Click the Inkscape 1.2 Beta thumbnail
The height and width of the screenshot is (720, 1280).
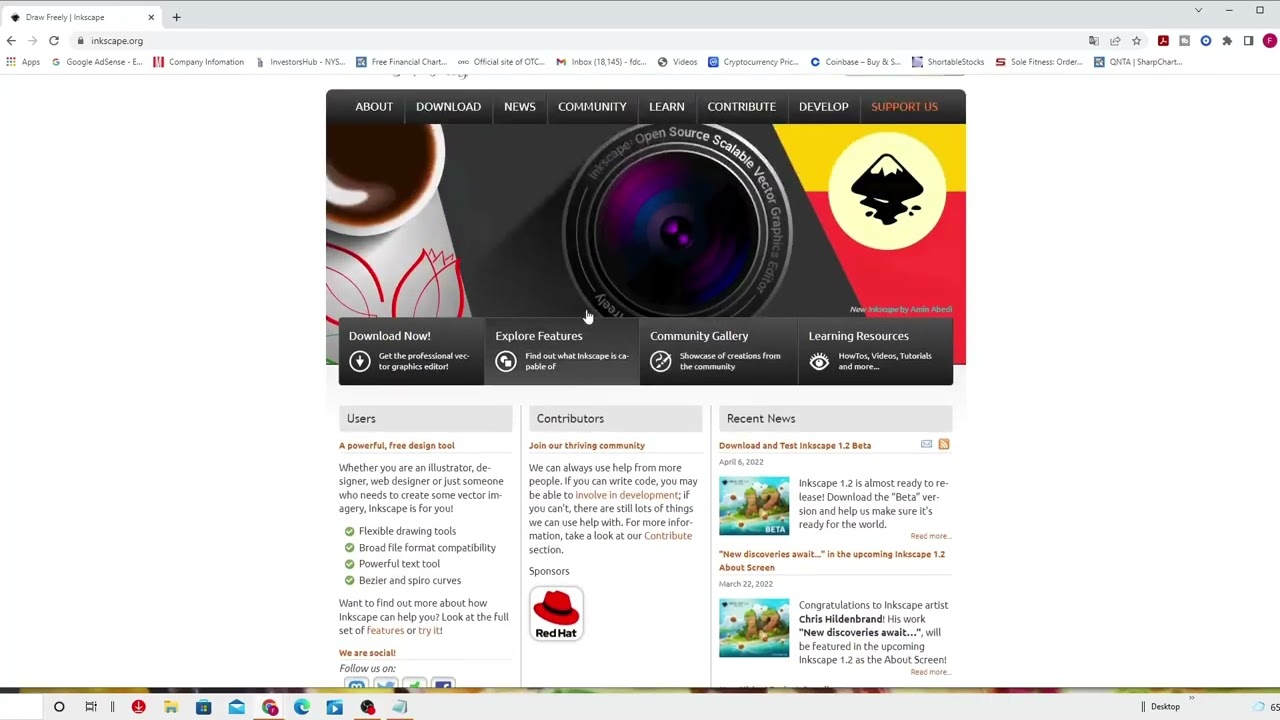754,506
